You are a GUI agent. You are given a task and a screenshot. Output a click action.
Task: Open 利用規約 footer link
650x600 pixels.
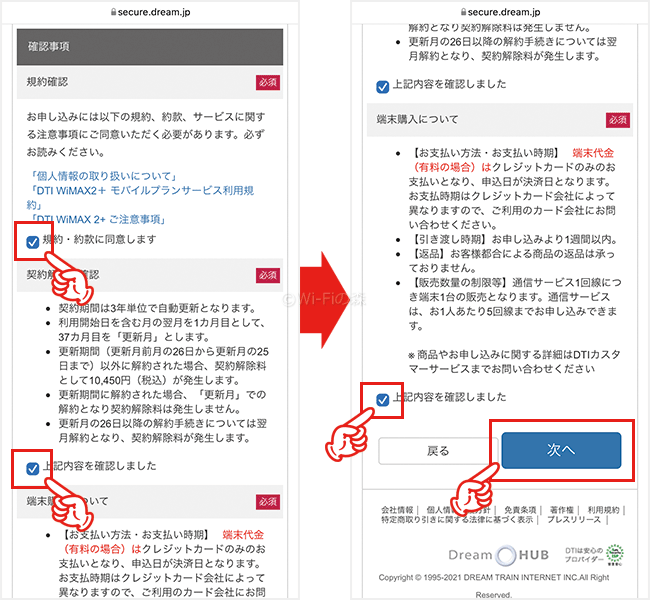coord(603,510)
